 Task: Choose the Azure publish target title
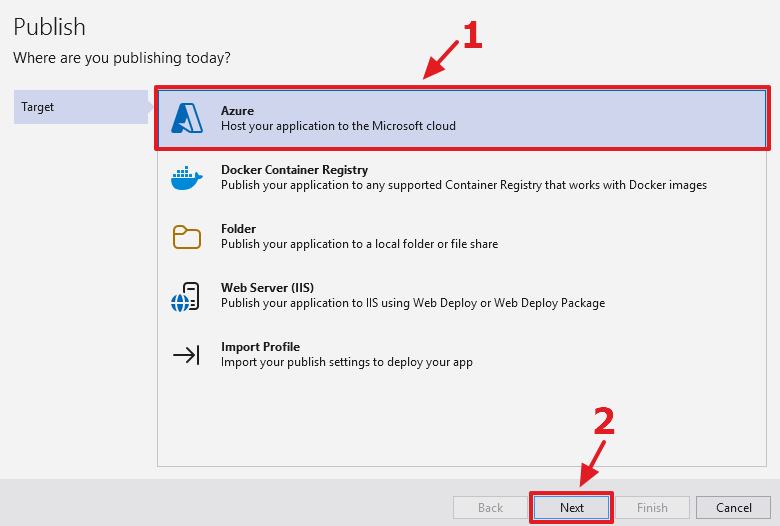(237, 111)
